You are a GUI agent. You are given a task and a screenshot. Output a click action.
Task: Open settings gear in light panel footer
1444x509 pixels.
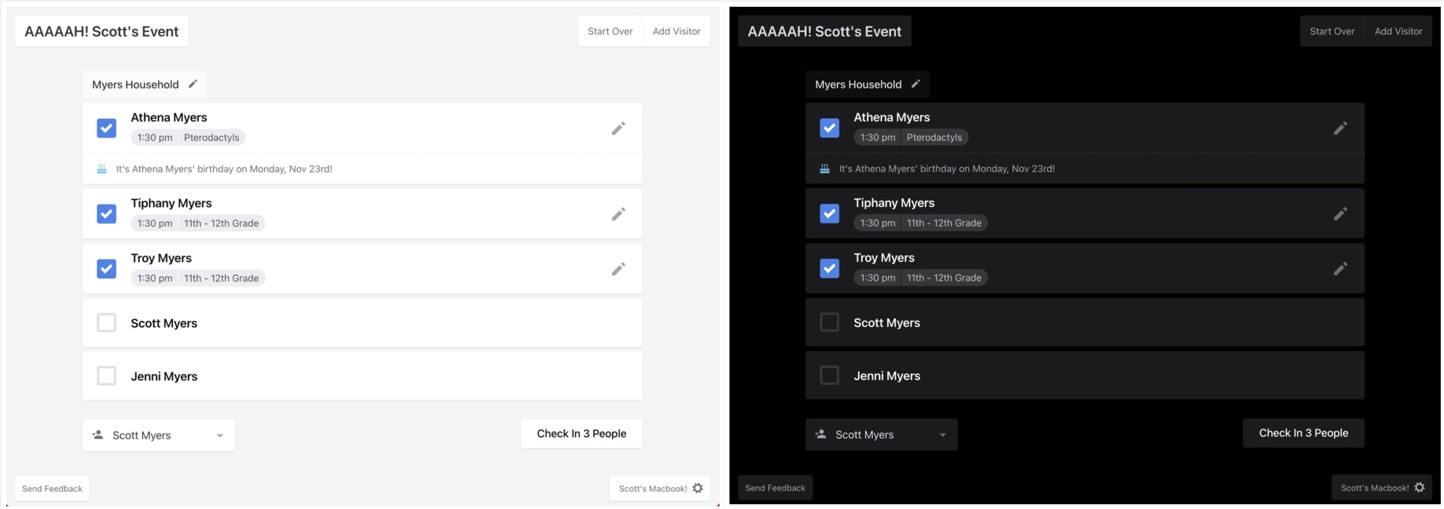tap(698, 488)
